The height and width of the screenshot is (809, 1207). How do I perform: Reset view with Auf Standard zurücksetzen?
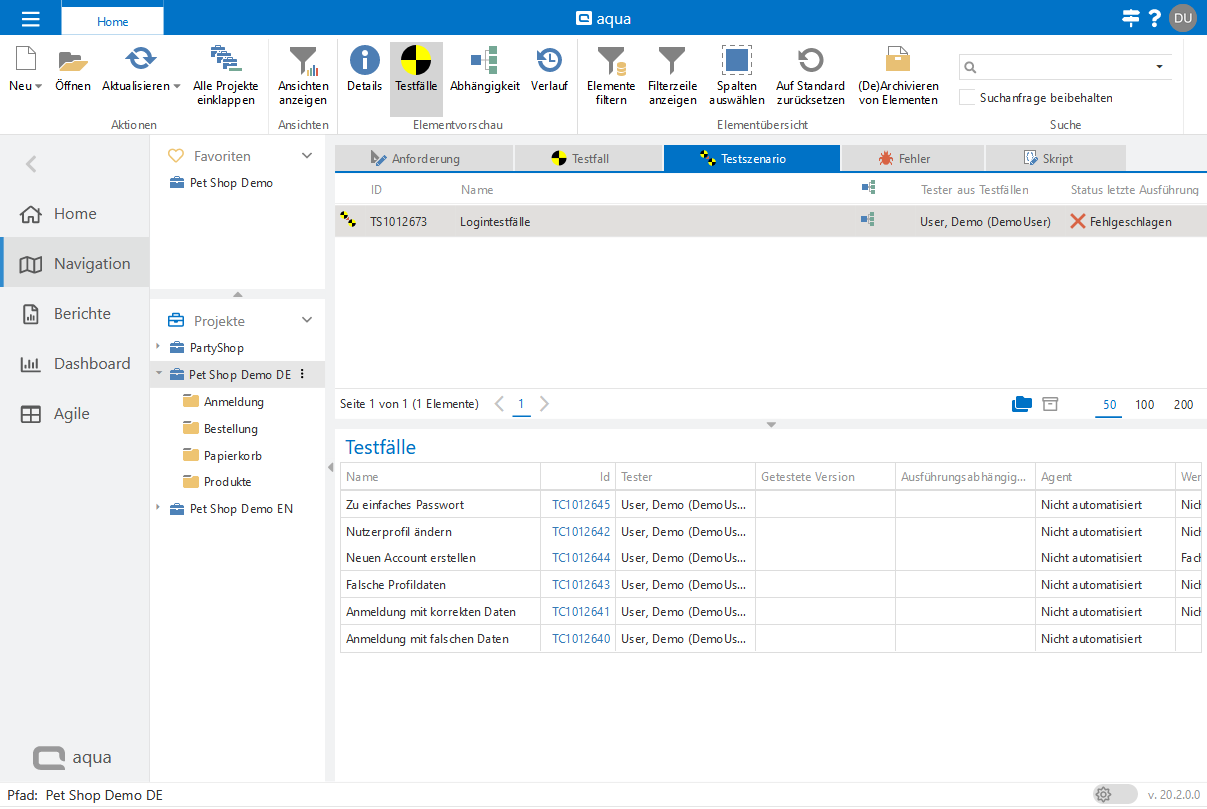810,62
